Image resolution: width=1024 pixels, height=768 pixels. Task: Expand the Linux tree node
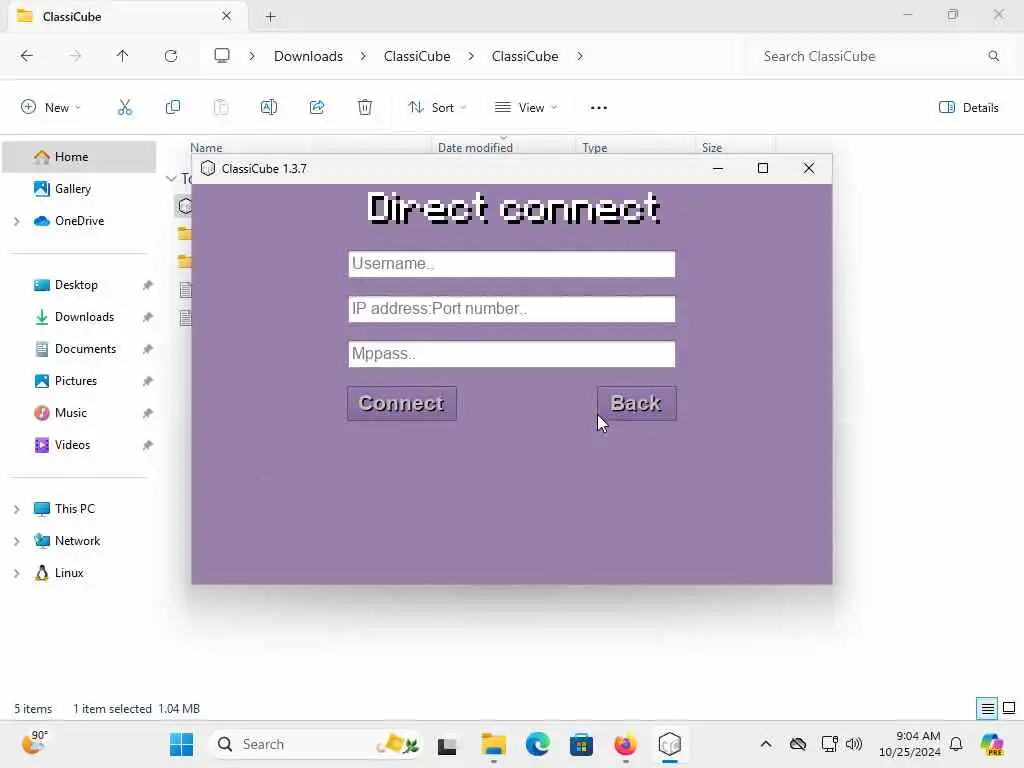17,573
